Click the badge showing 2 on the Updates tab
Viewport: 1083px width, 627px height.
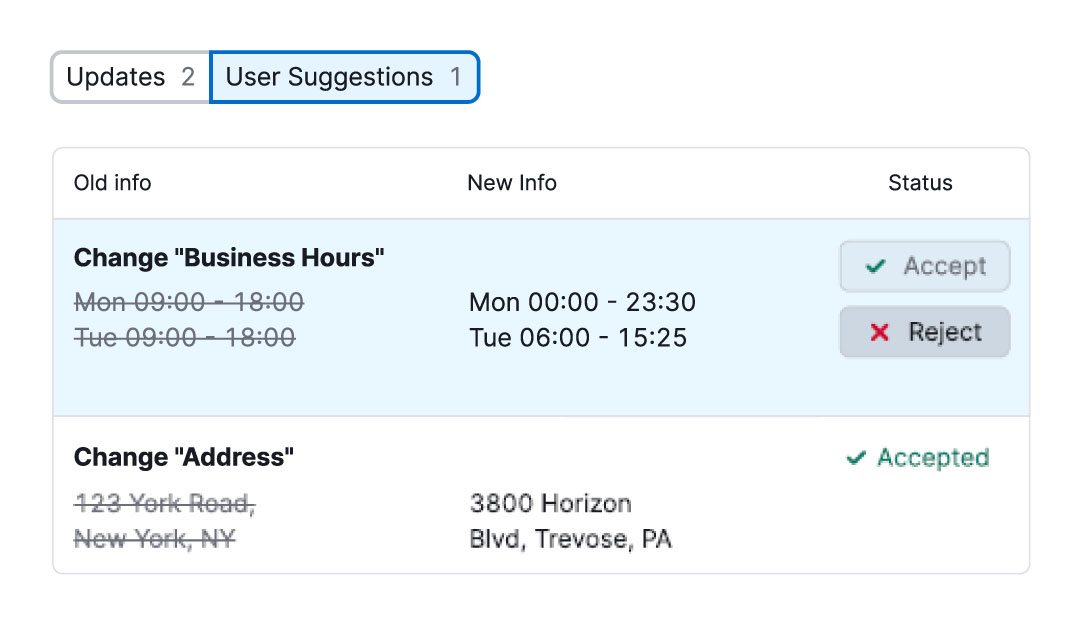pyautogui.click(x=190, y=77)
